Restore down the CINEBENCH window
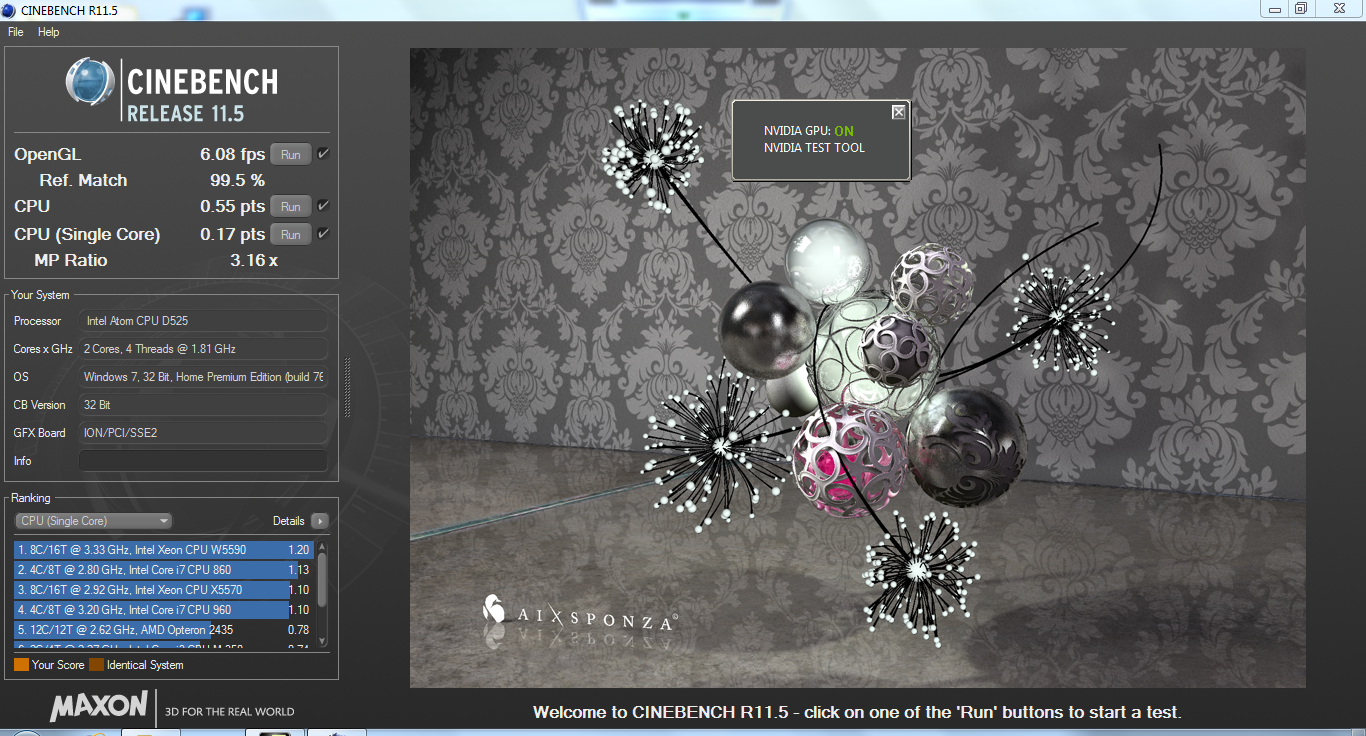The width and height of the screenshot is (1366, 736). tap(1301, 8)
